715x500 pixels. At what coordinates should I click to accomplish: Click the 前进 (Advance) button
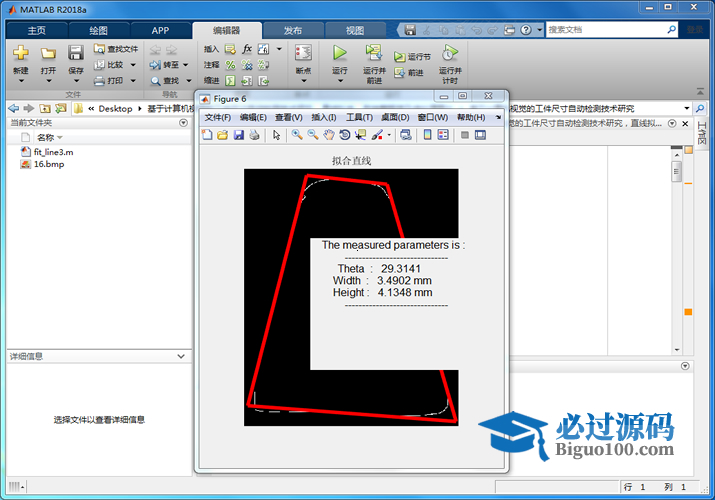409,72
